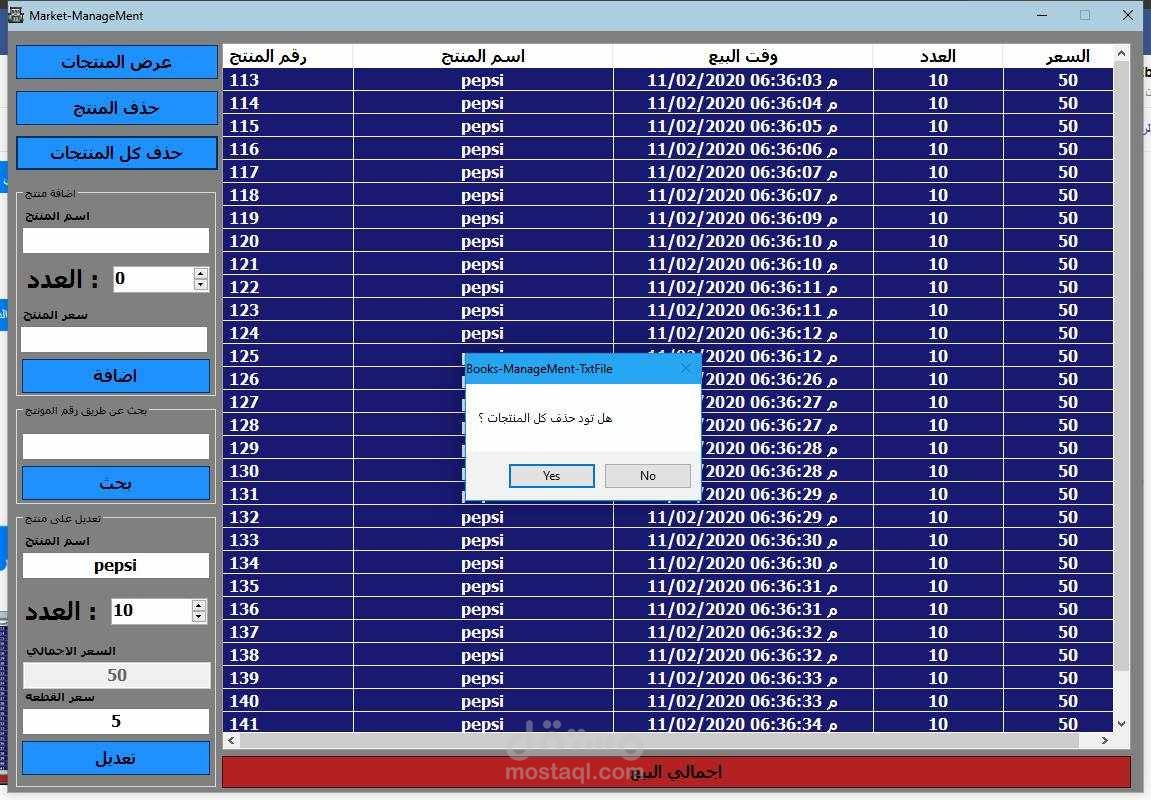Select product number 124 cell

click(x=288, y=333)
